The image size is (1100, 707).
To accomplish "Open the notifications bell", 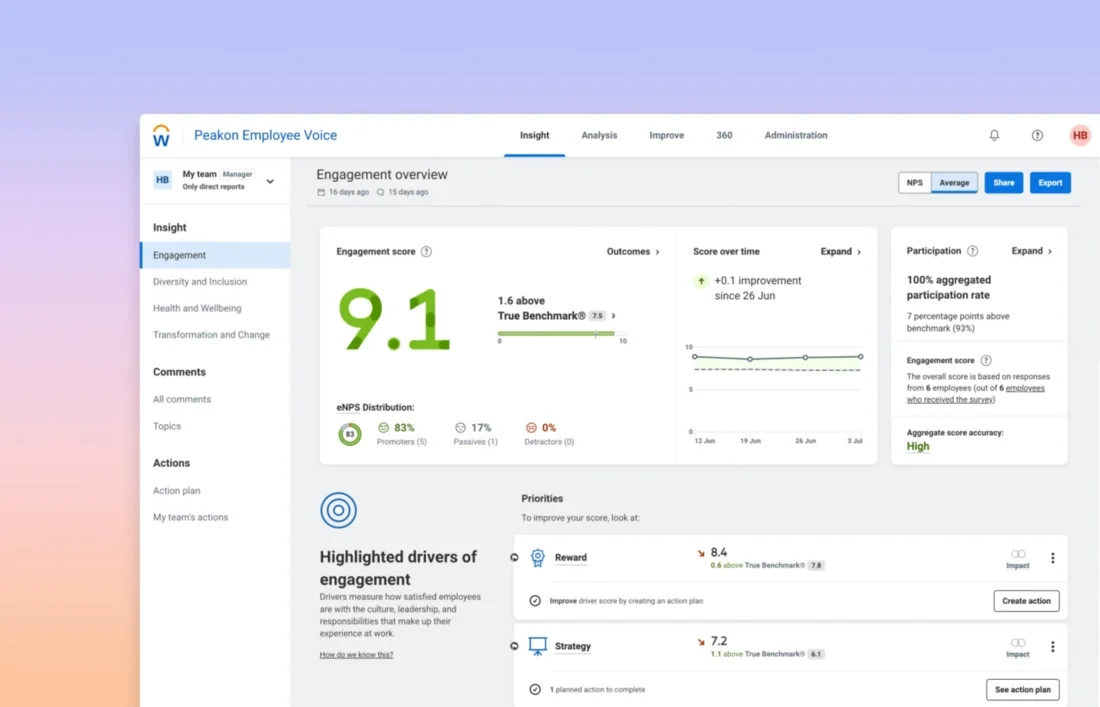I will click(994, 134).
